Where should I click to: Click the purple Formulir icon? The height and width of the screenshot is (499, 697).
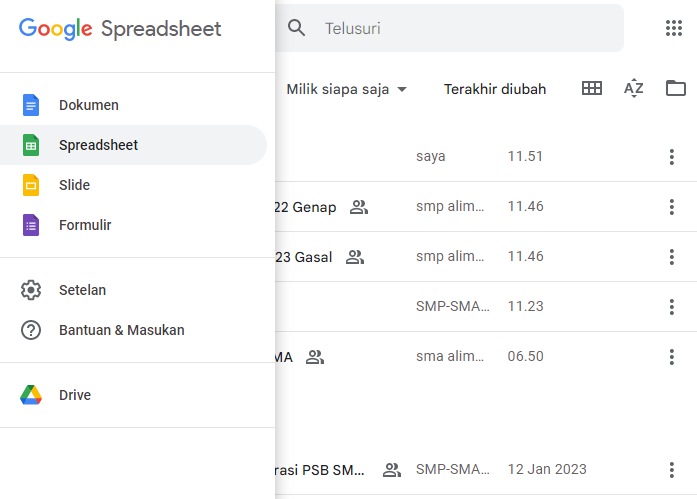coord(31,225)
